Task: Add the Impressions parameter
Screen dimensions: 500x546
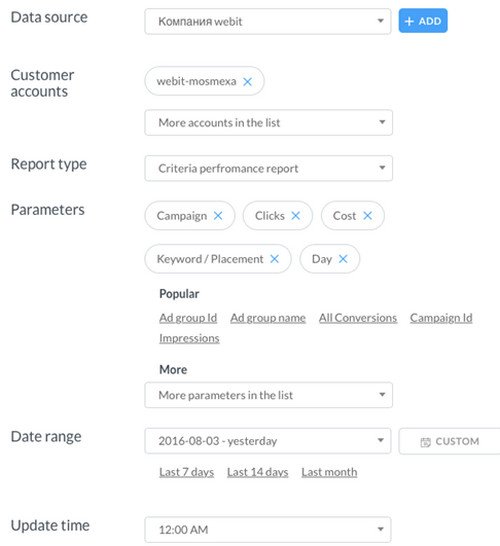Action: [189, 338]
